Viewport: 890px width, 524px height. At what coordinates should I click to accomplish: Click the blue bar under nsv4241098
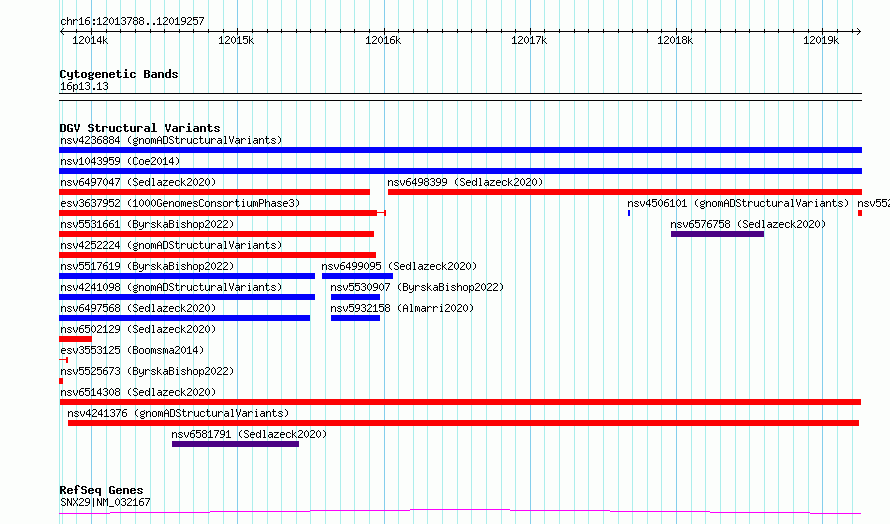point(187,297)
